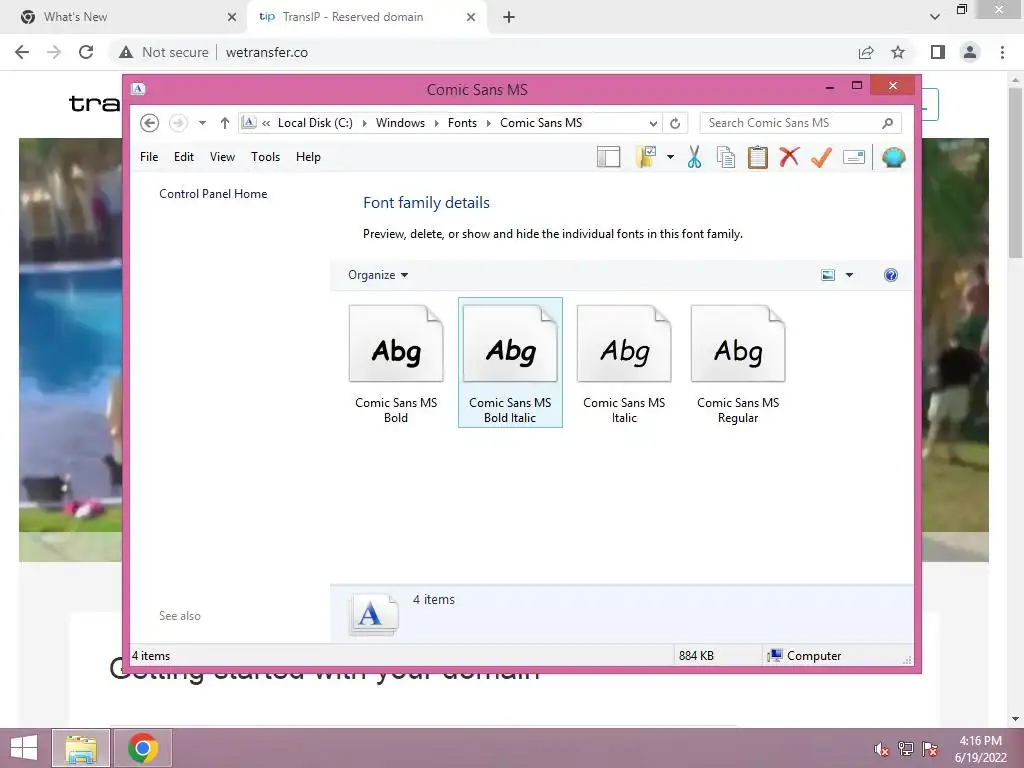The image size is (1024, 768).
Task: Open Chrome tab search chevron
Action: (935, 17)
